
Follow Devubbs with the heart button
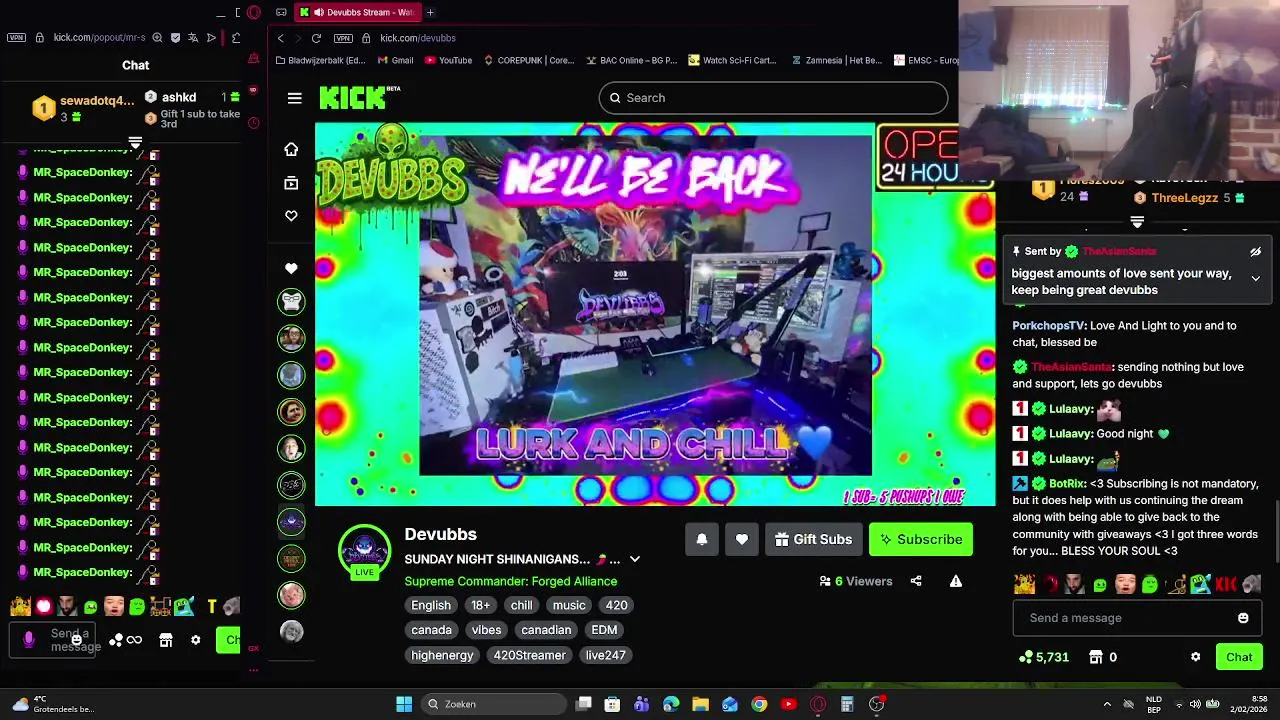coord(742,539)
